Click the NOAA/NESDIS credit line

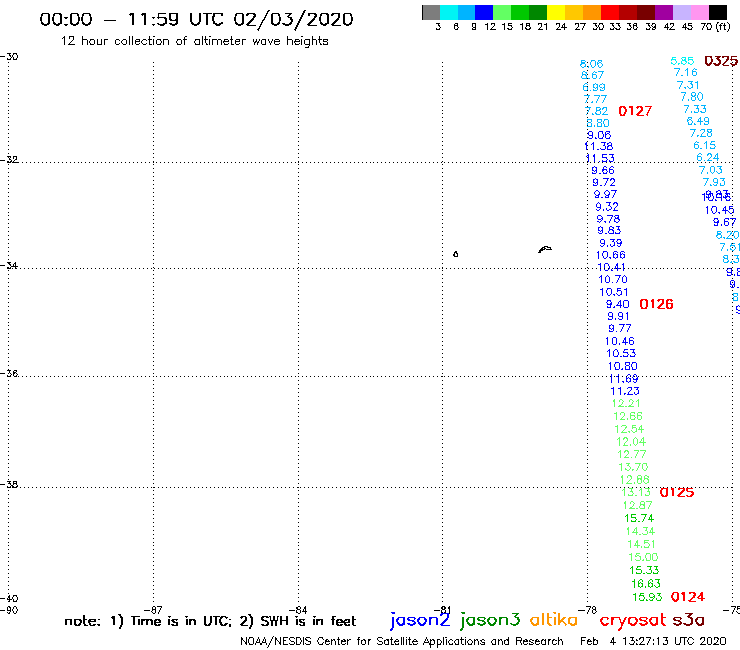click(402, 641)
